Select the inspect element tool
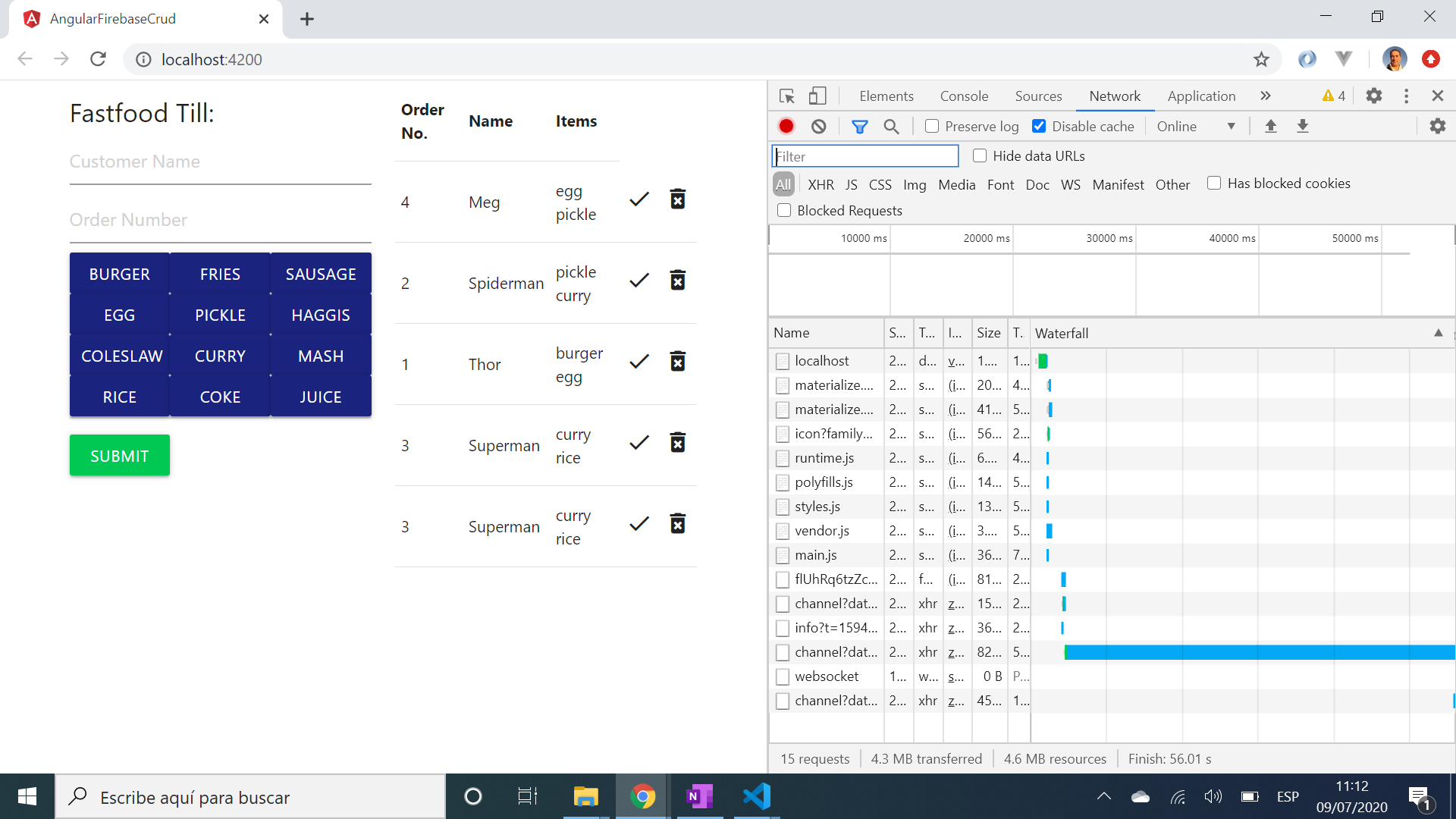The height and width of the screenshot is (819, 1456). click(x=786, y=96)
